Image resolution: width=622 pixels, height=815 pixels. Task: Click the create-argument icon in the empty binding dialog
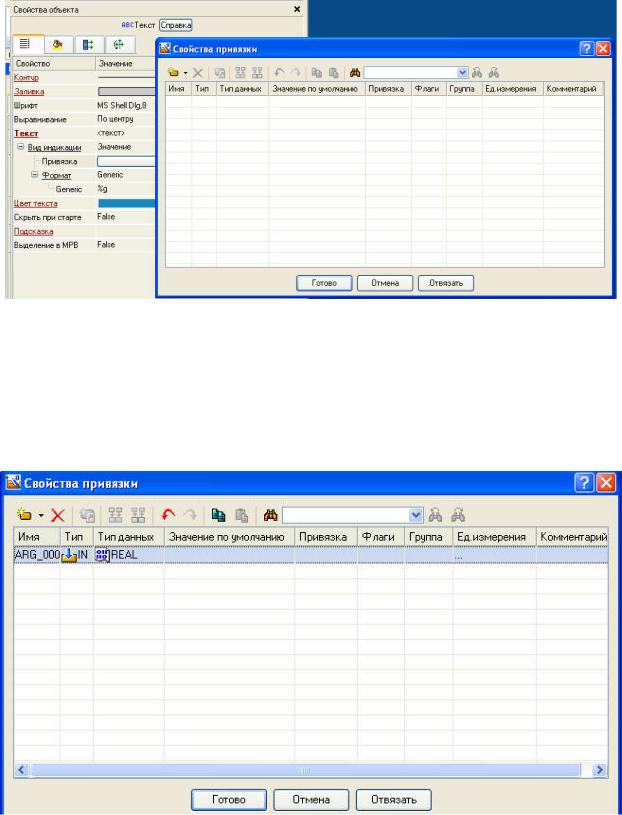[173, 72]
